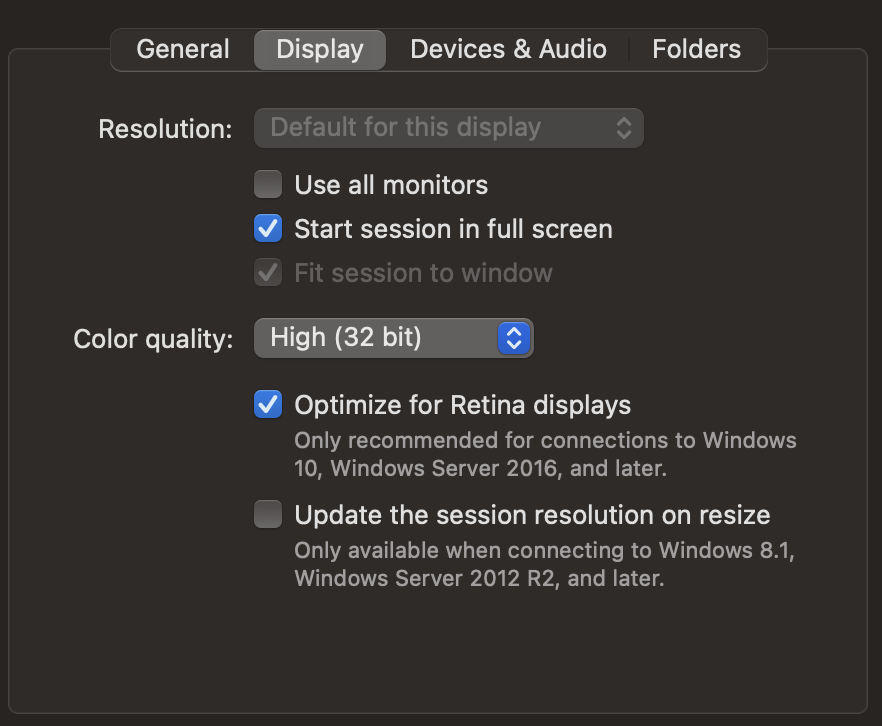Click the Color quality label
The image size is (882, 726).
[x=151, y=338]
